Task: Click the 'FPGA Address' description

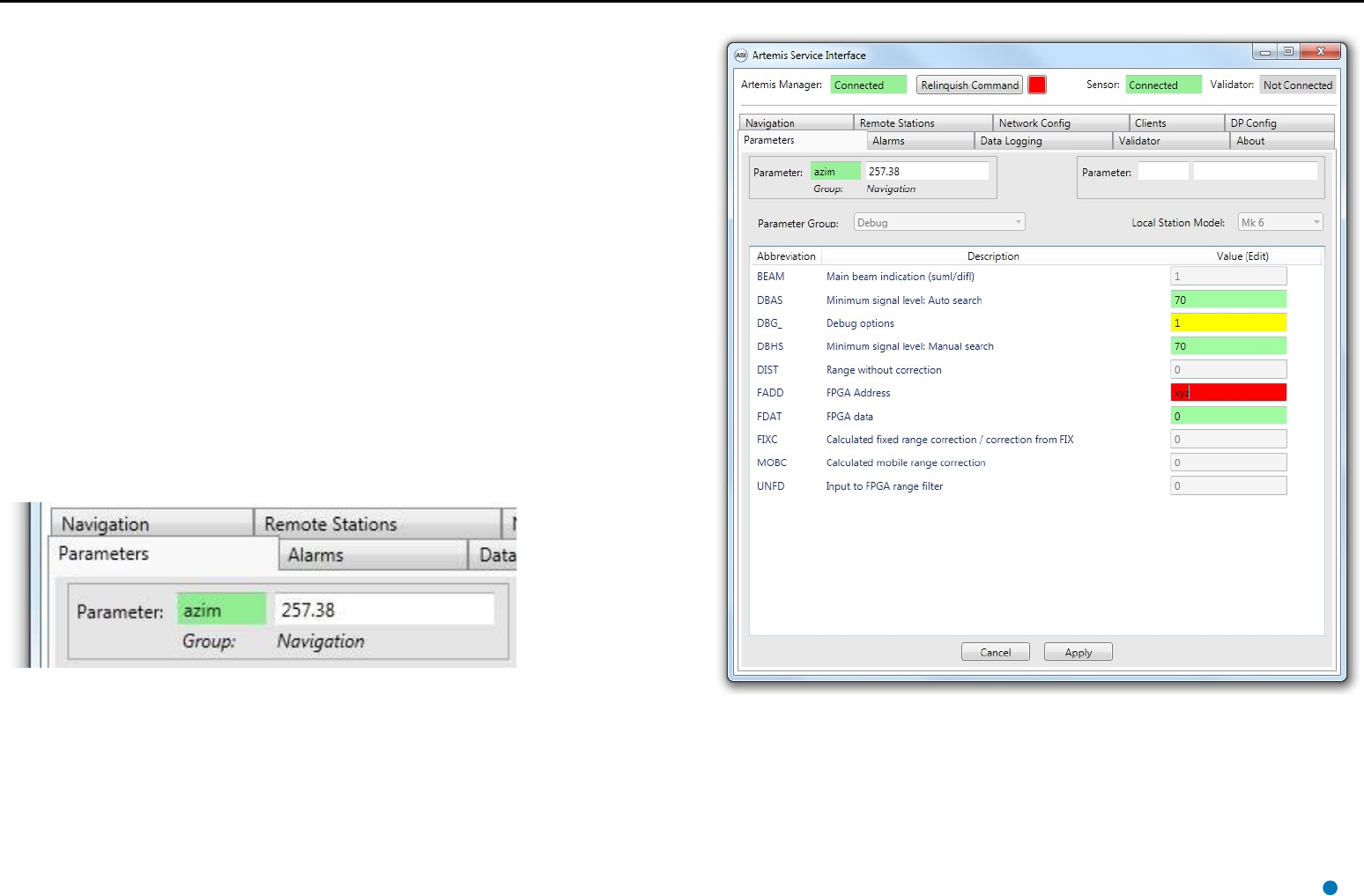Action: [858, 393]
